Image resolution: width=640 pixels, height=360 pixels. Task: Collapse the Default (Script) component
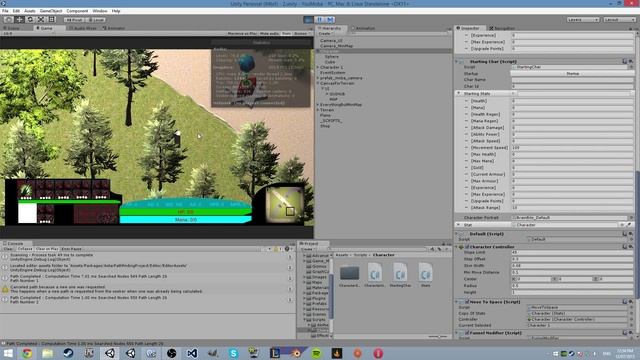tap(457, 234)
